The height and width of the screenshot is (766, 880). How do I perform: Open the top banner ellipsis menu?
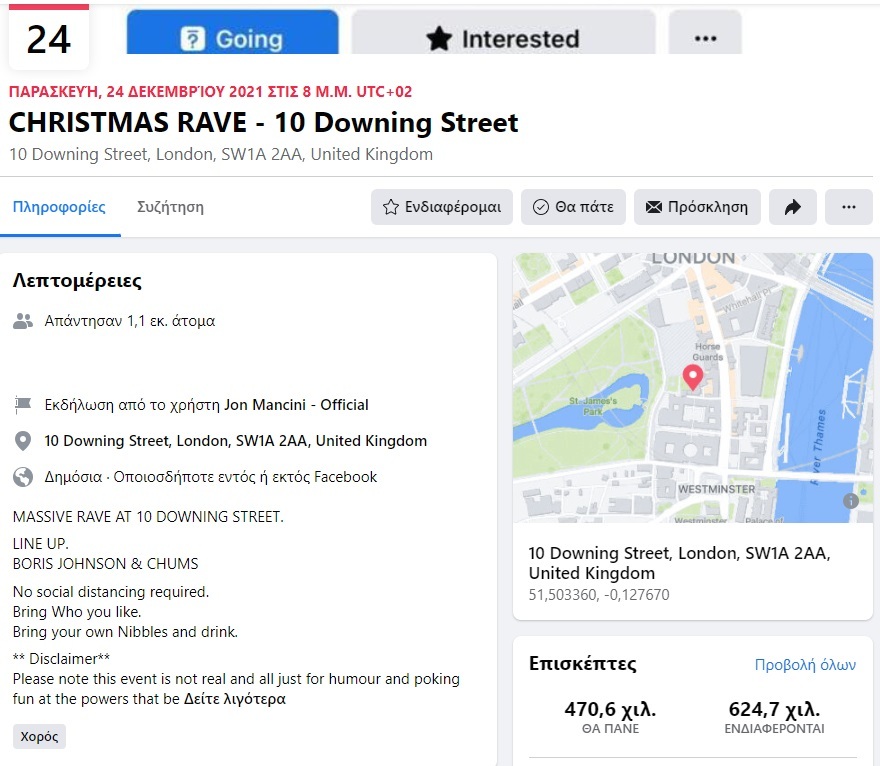coord(705,38)
